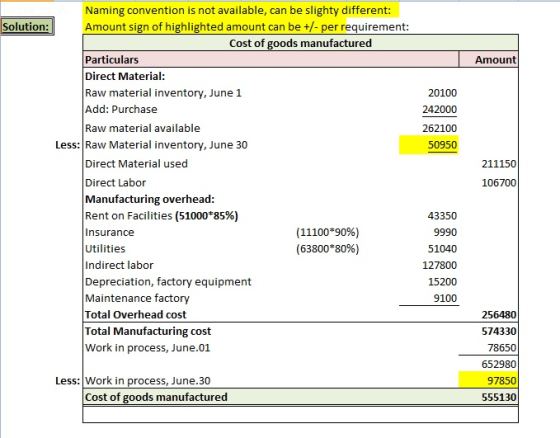
Task: Click the highlighted value 50950
Action: tap(429, 145)
